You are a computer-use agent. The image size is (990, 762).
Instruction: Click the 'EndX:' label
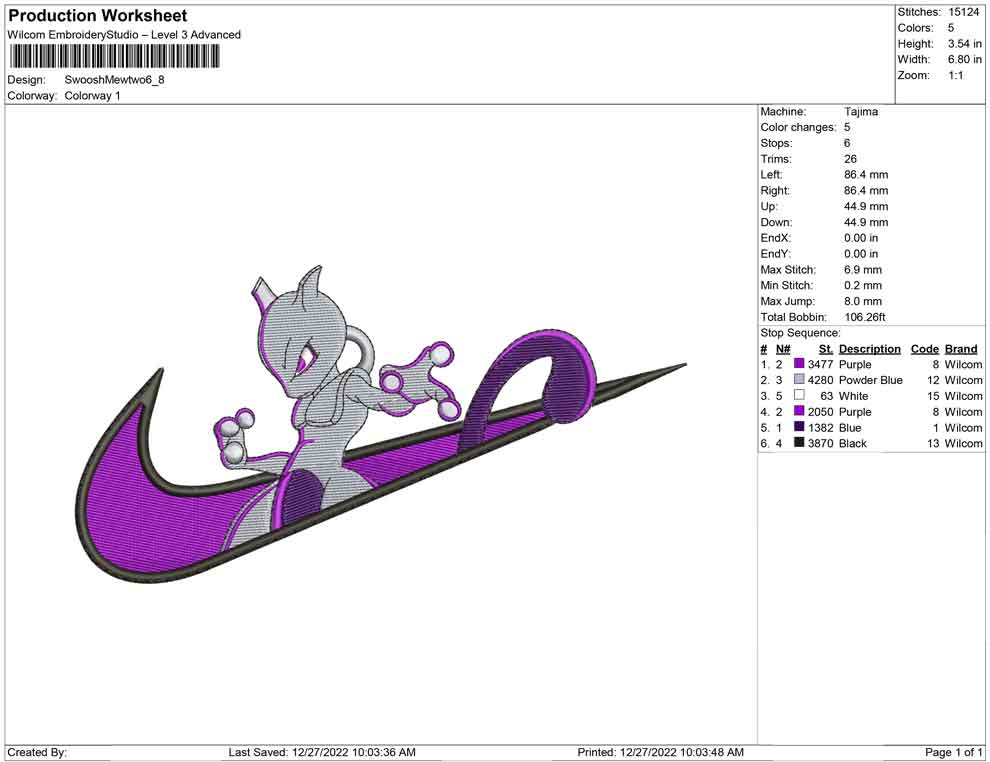tap(776, 237)
